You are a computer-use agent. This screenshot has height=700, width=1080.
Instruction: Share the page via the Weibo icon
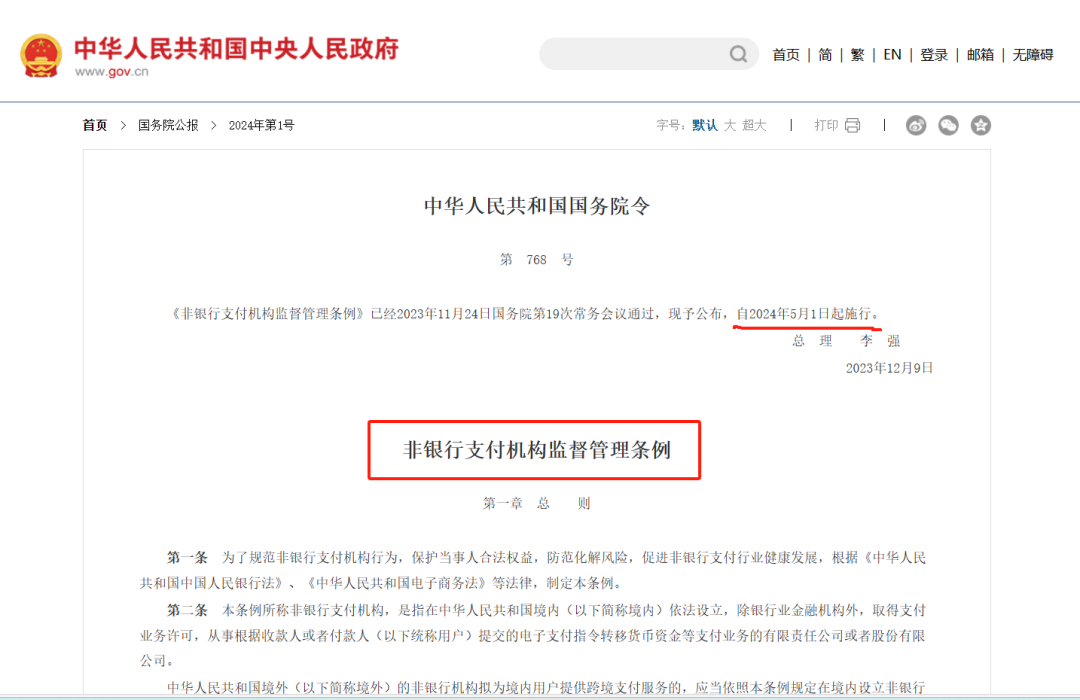tap(915, 125)
